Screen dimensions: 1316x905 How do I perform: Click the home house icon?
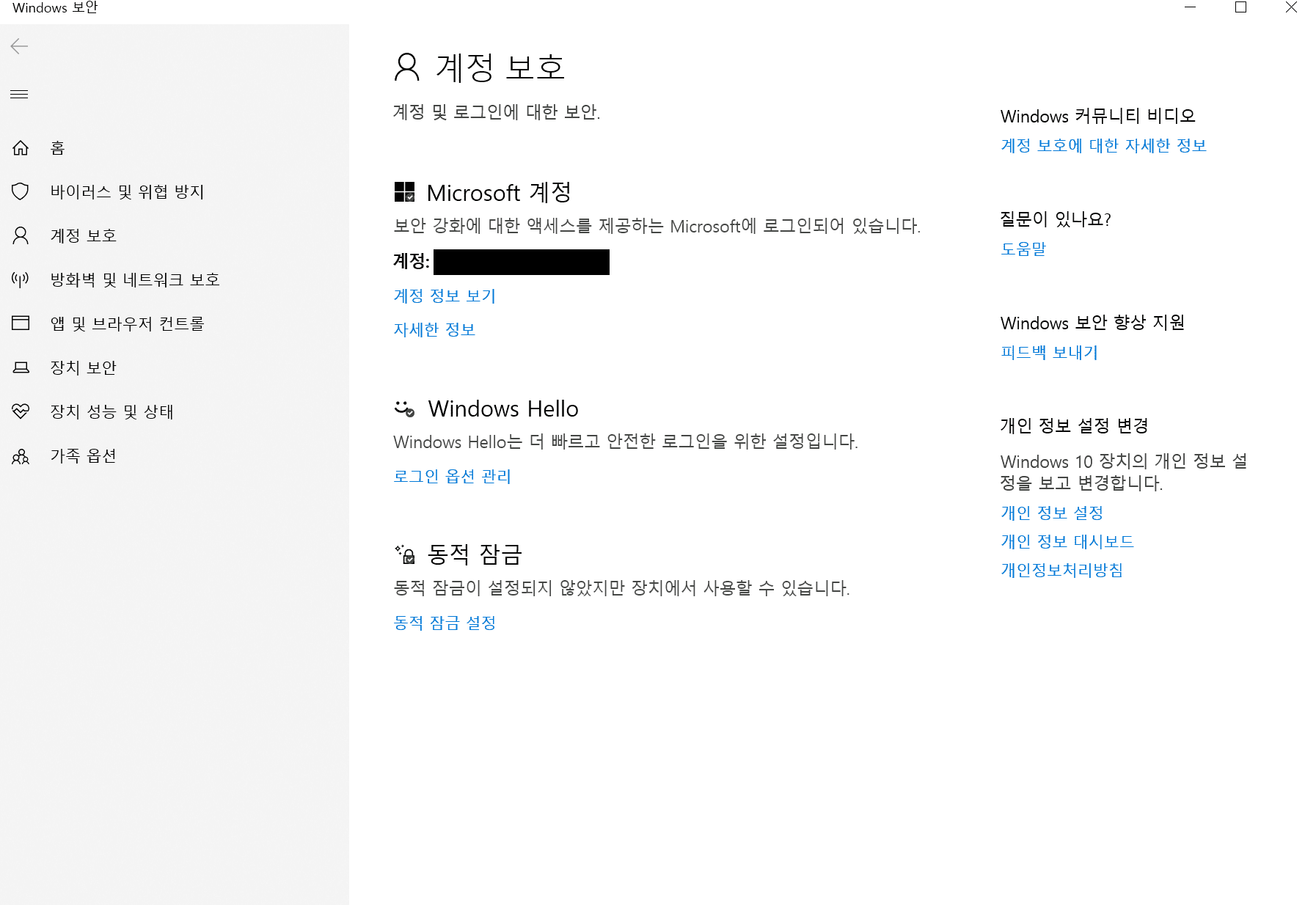coord(21,147)
